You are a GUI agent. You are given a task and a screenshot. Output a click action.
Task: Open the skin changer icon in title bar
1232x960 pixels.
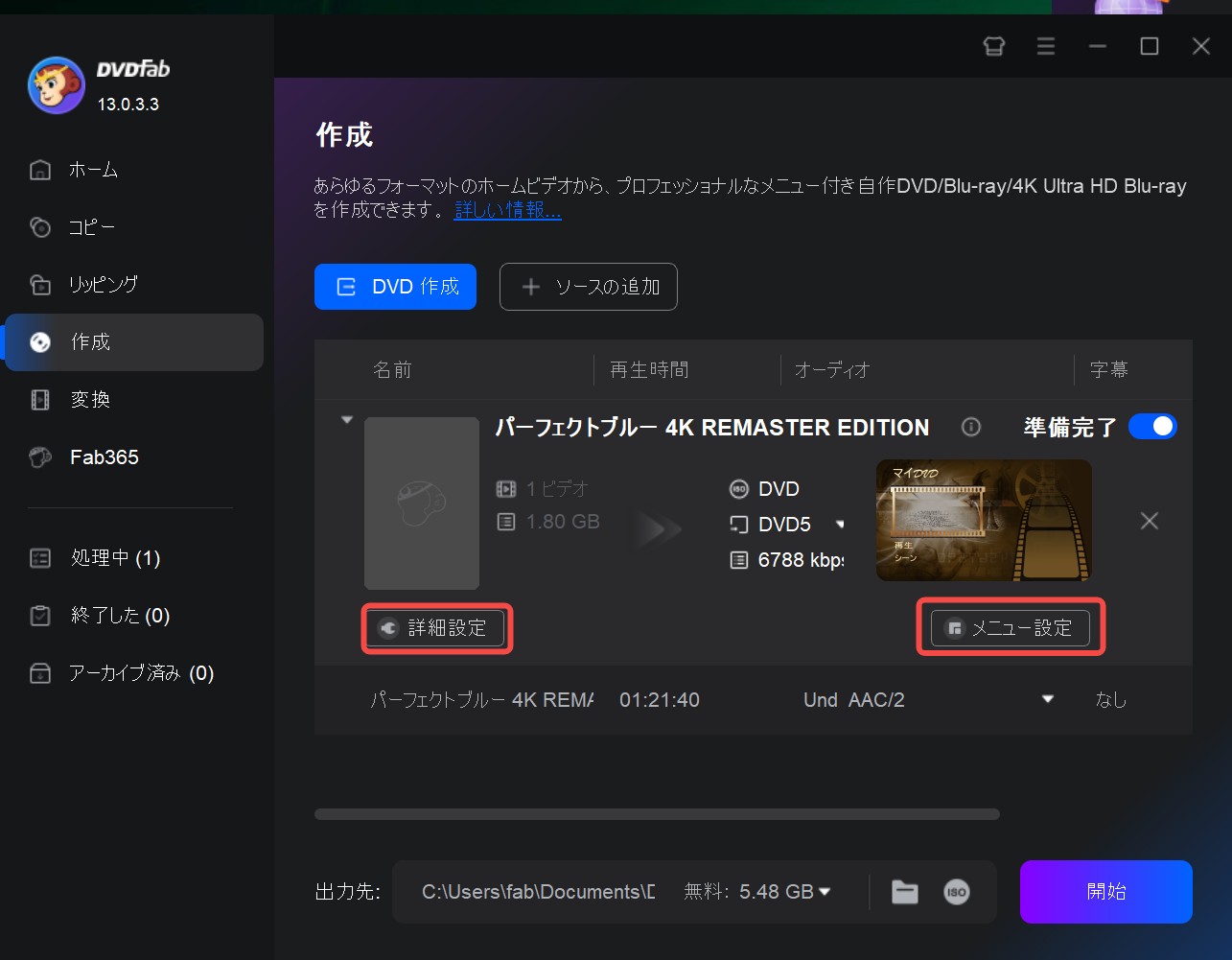pyautogui.click(x=994, y=46)
